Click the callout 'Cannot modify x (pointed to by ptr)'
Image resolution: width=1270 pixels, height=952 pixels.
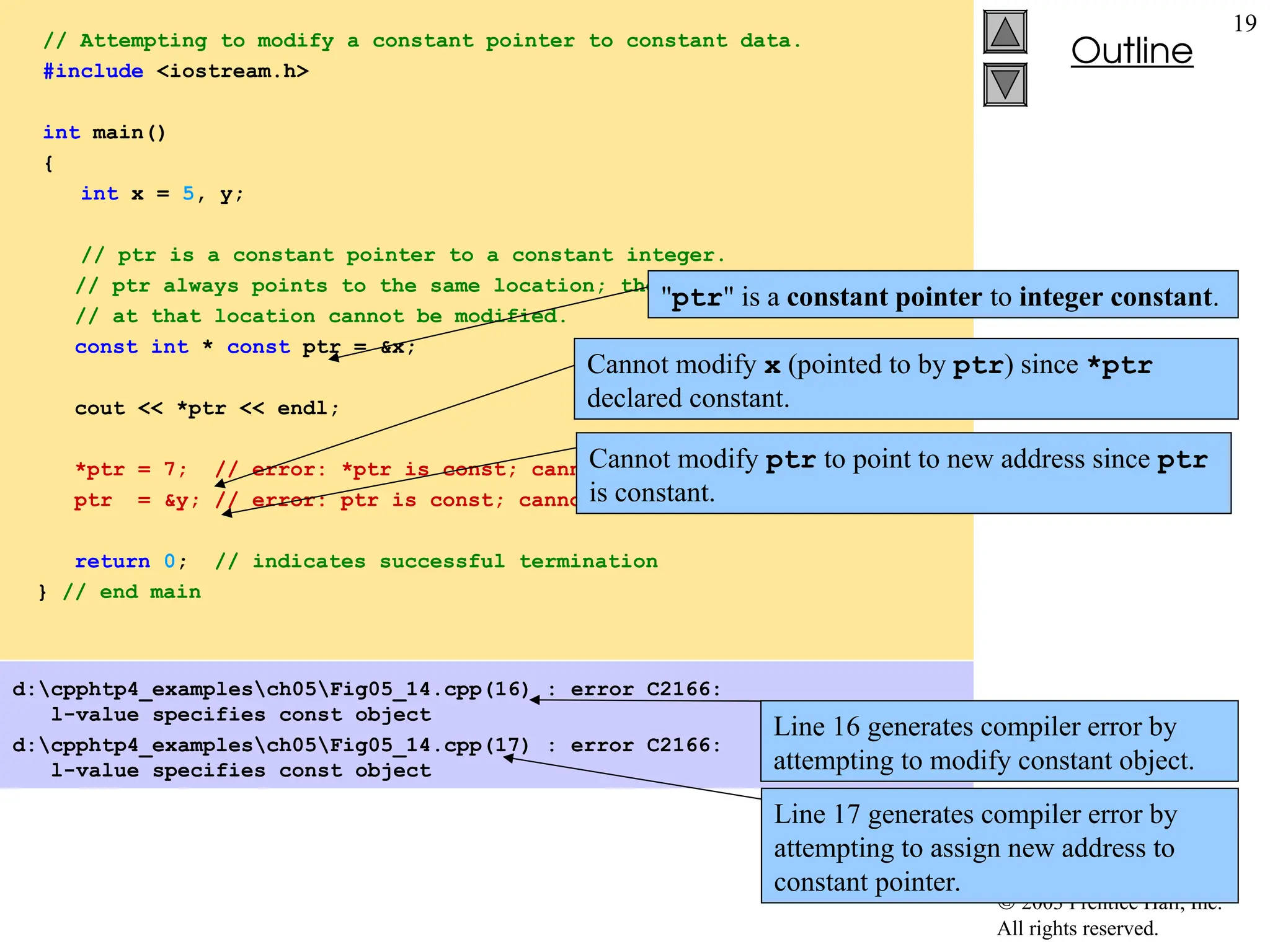(x=906, y=379)
